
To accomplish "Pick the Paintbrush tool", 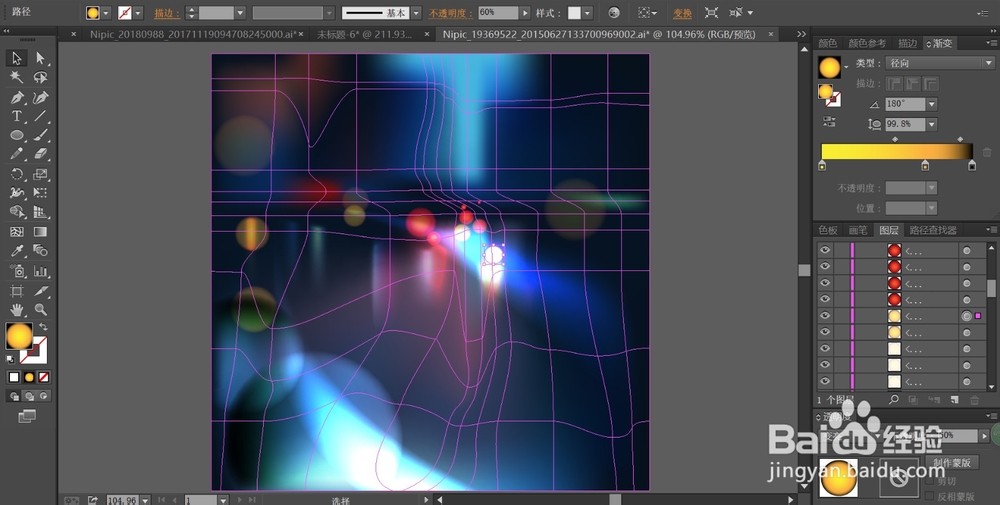I will tap(40, 135).
